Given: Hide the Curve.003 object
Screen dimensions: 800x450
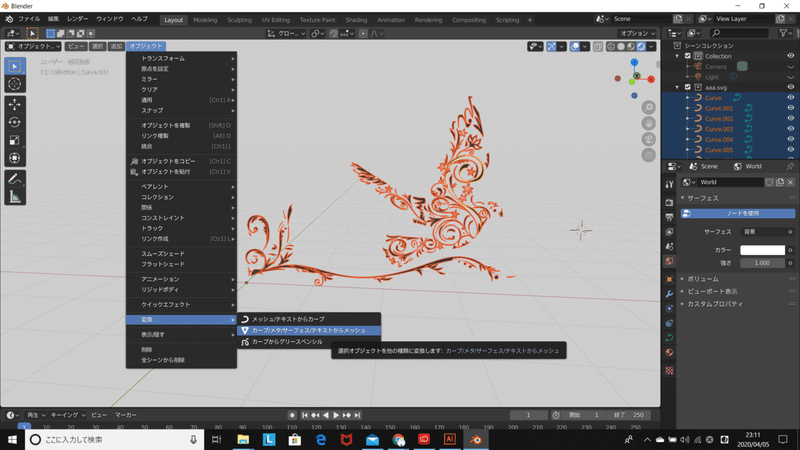Looking at the screenshot, I should (790, 129).
